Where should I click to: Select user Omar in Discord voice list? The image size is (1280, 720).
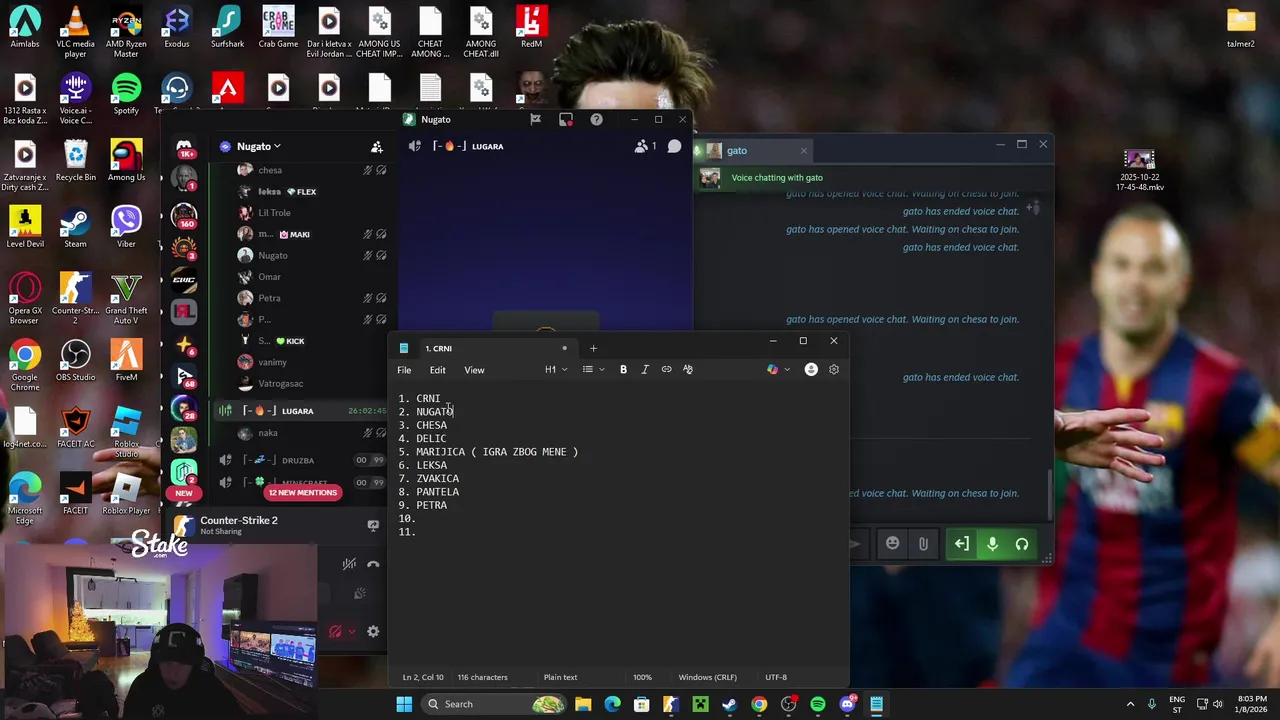(x=269, y=277)
